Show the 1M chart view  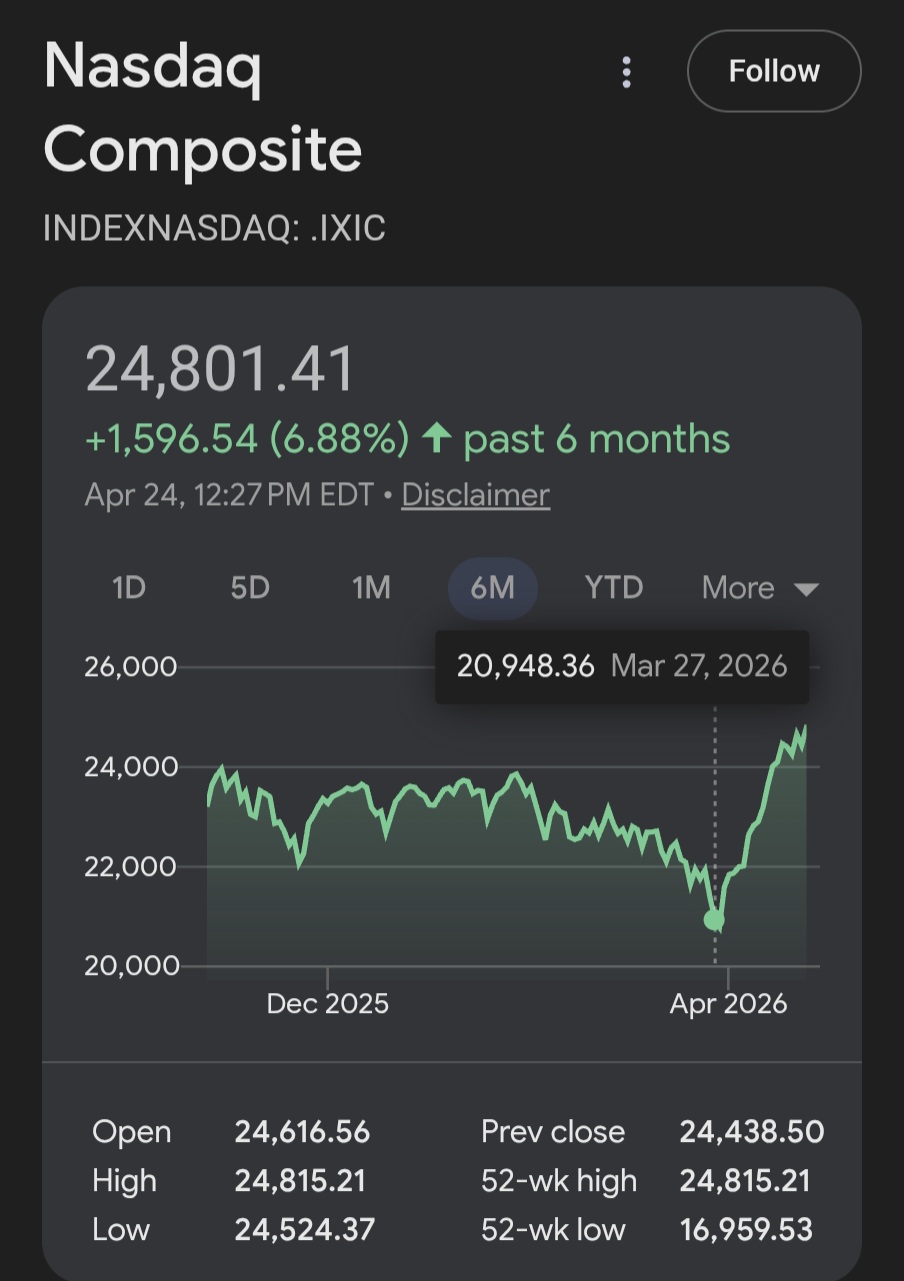(x=371, y=588)
